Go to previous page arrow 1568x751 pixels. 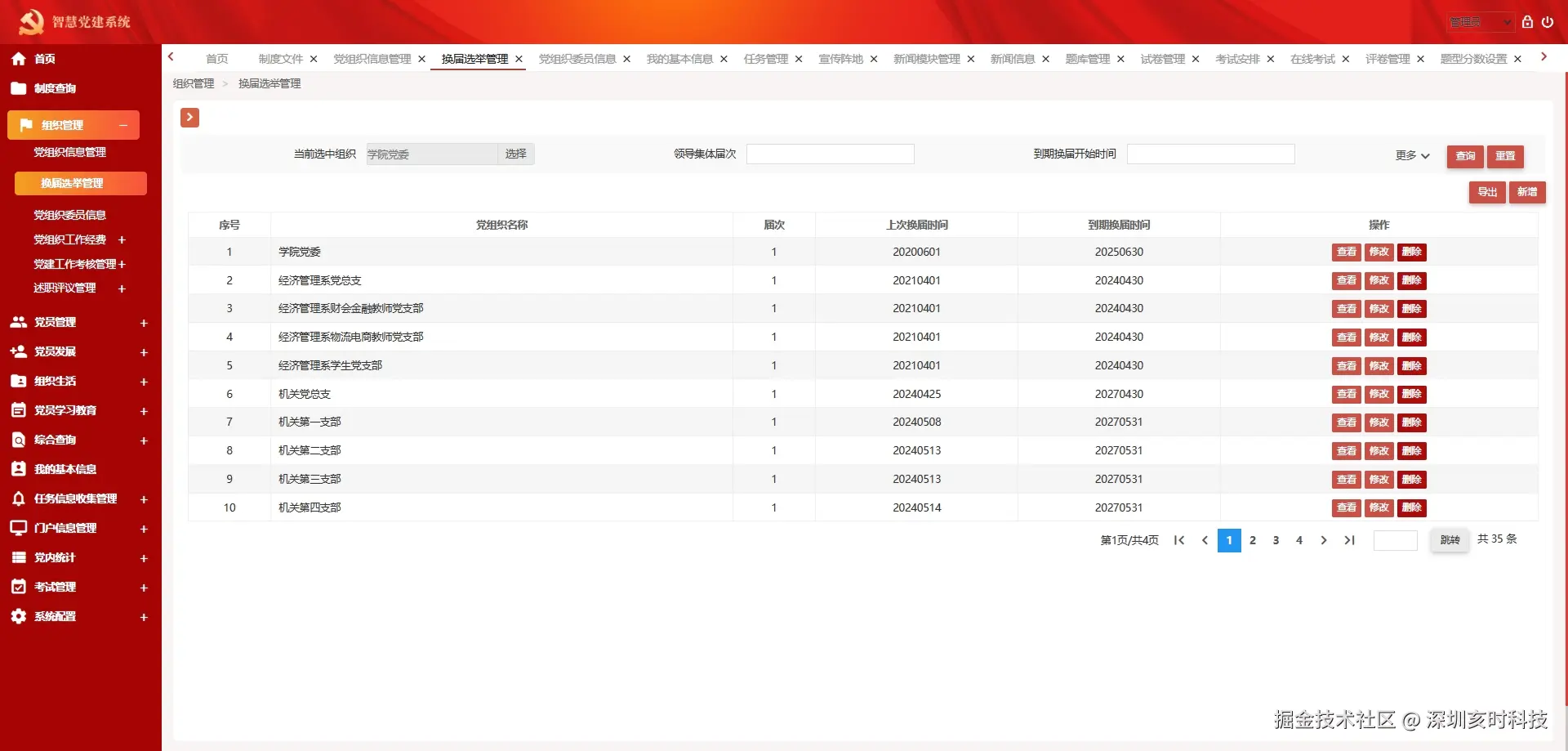1205,540
